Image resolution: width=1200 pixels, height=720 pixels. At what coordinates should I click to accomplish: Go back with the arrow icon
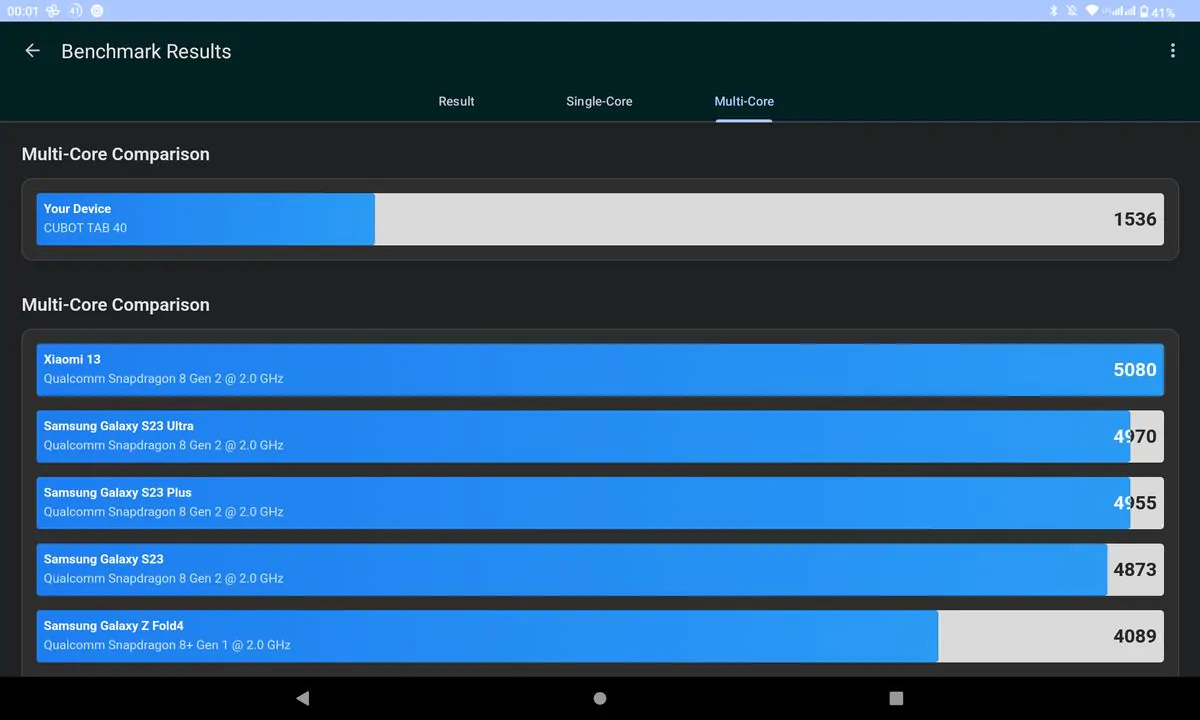(x=33, y=51)
